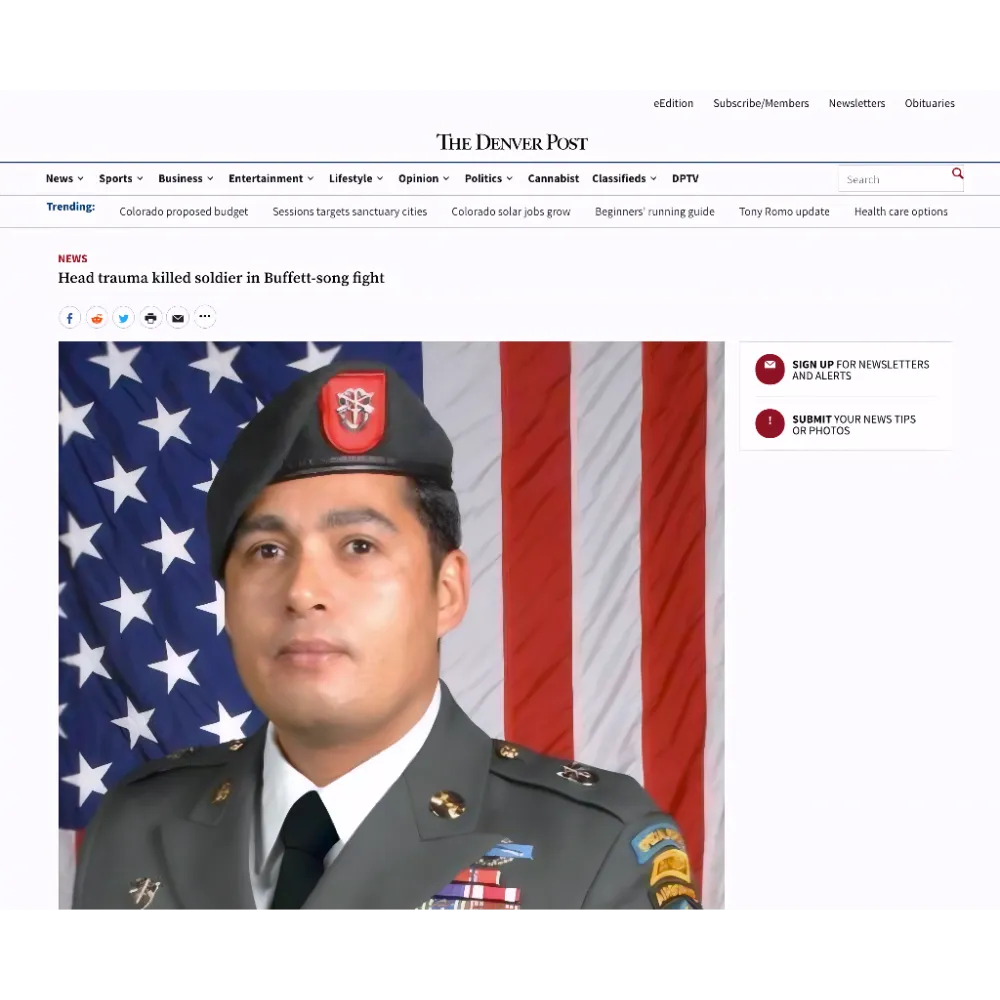Viewport: 1000px width, 1000px height.
Task: Click the search magnifier icon
Action: click(x=957, y=174)
